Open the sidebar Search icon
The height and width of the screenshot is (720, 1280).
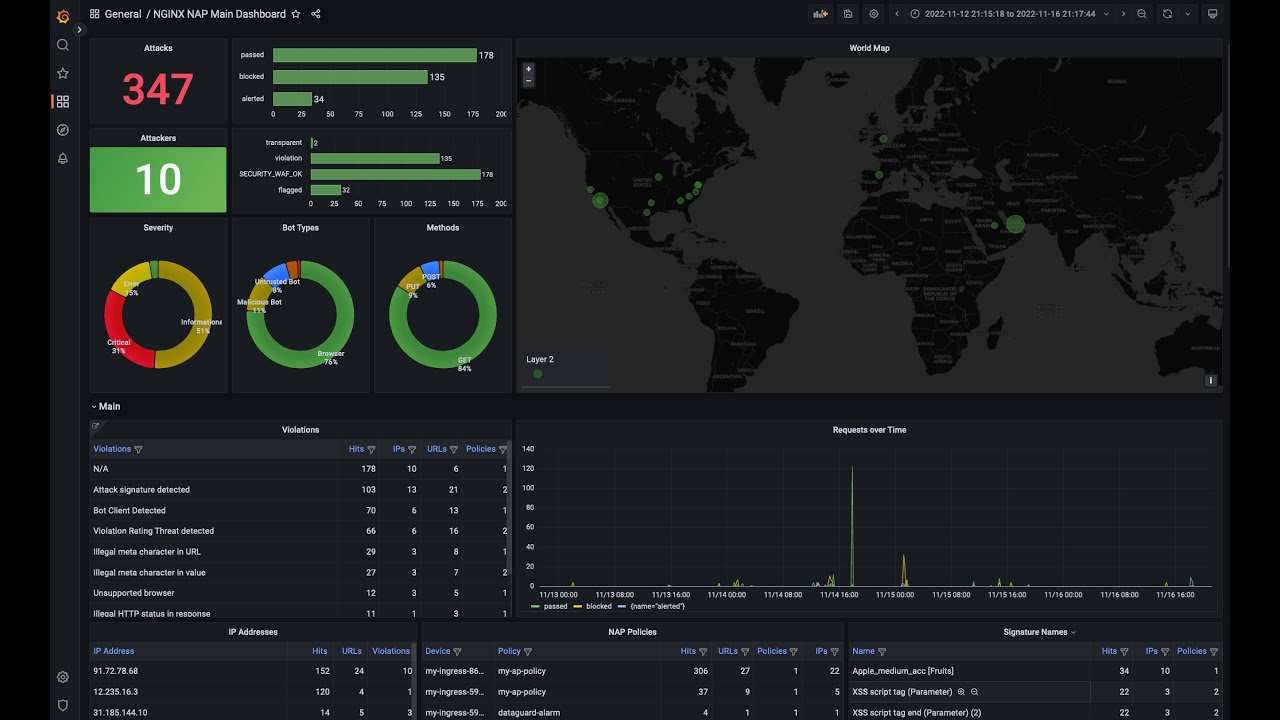point(63,45)
